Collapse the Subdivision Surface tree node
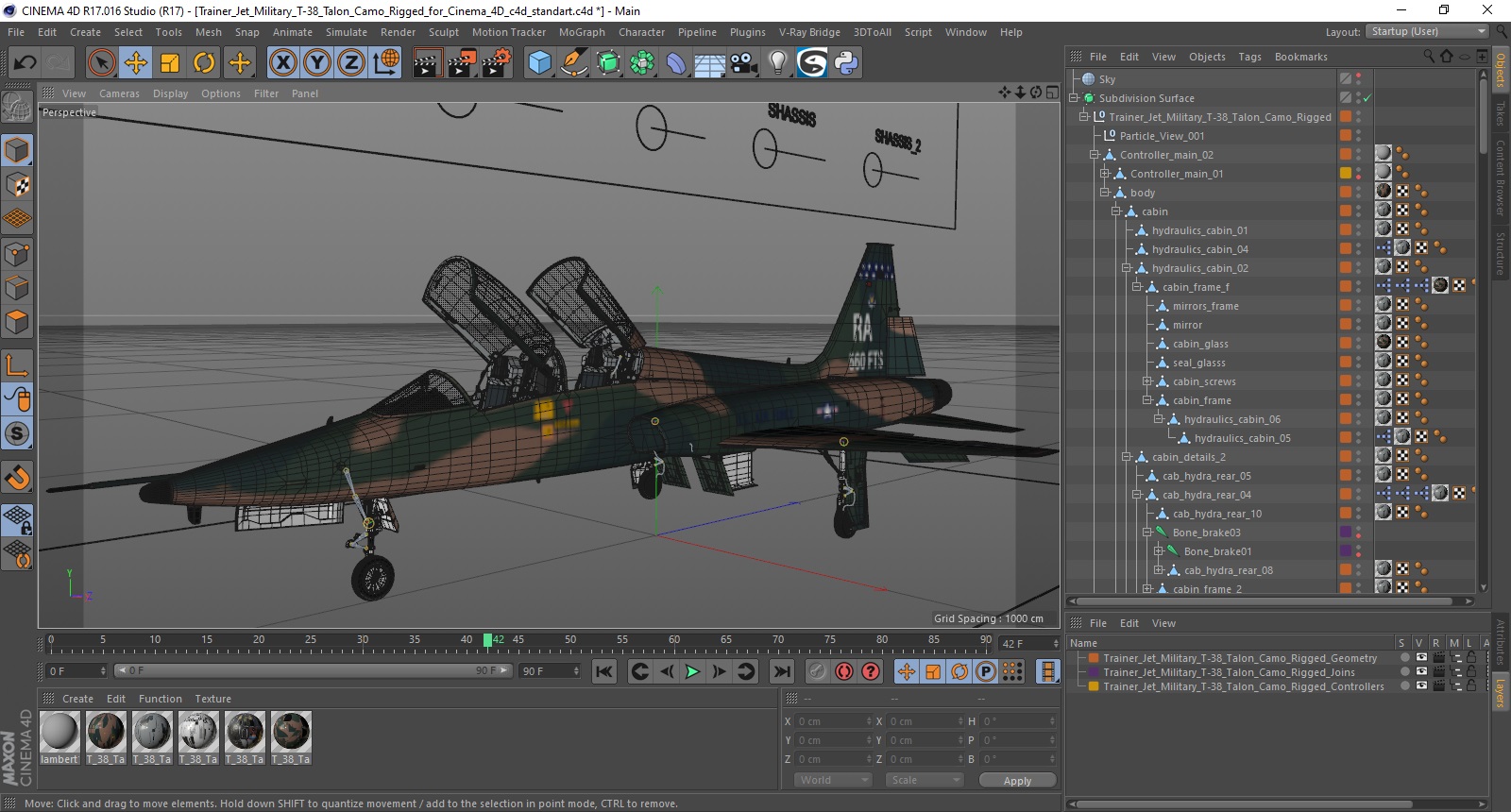This screenshot has height=812, width=1511. pyautogui.click(x=1074, y=98)
